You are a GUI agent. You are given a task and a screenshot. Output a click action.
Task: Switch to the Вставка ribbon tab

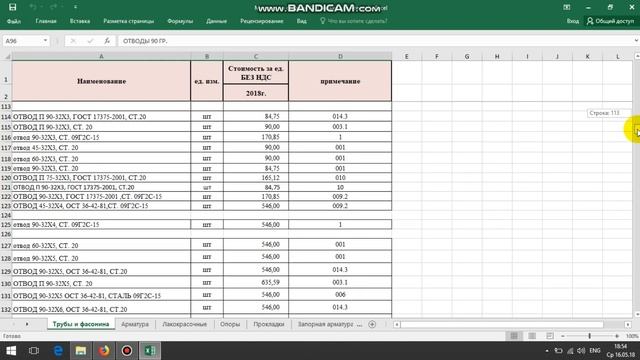point(80,21)
